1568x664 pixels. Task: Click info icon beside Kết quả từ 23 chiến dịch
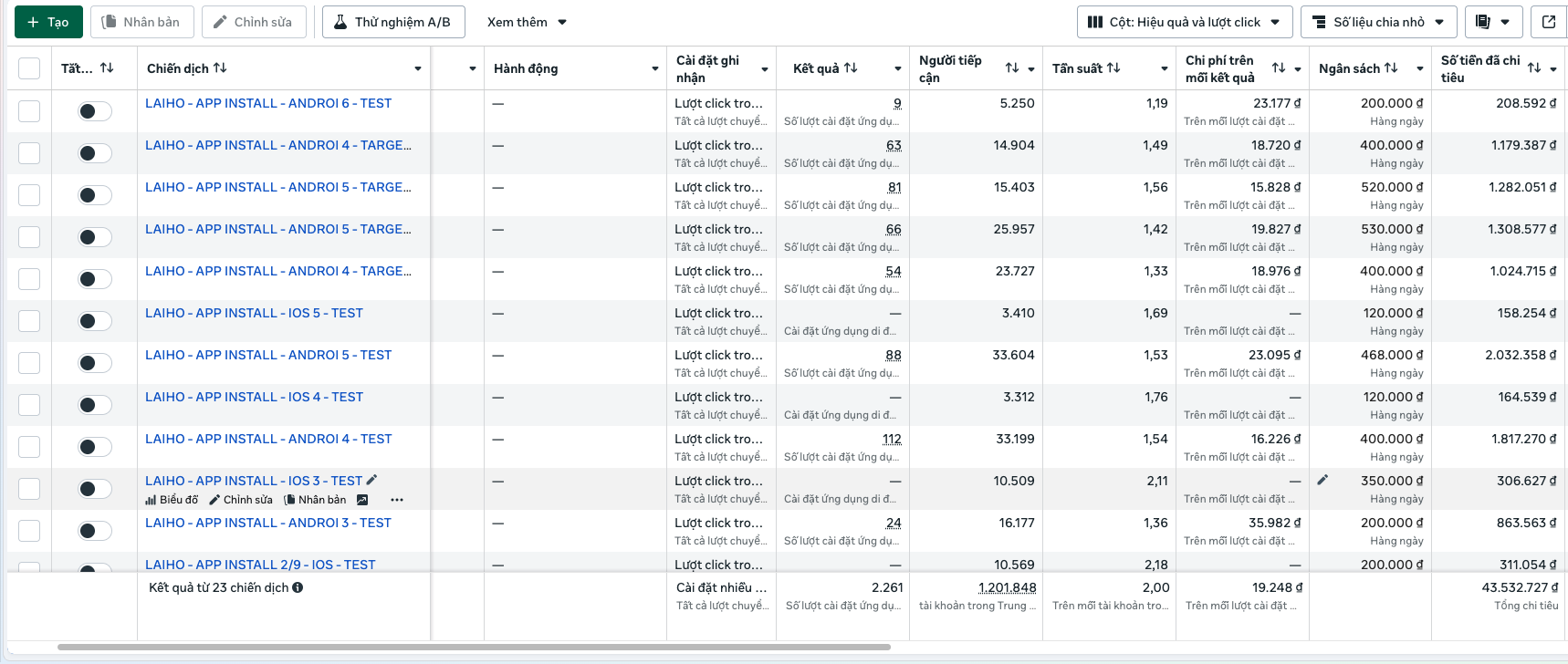click(298, 587)
